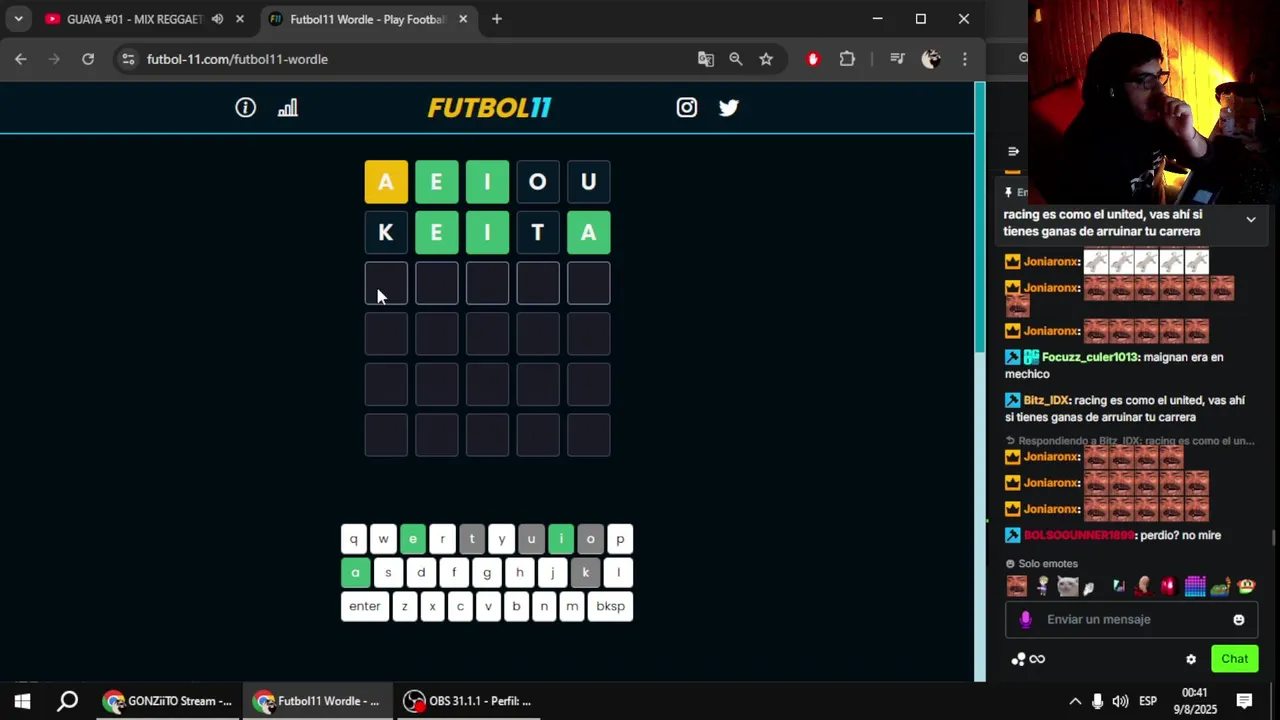
Task: Click the red extension icon
Action: point(813,59)
